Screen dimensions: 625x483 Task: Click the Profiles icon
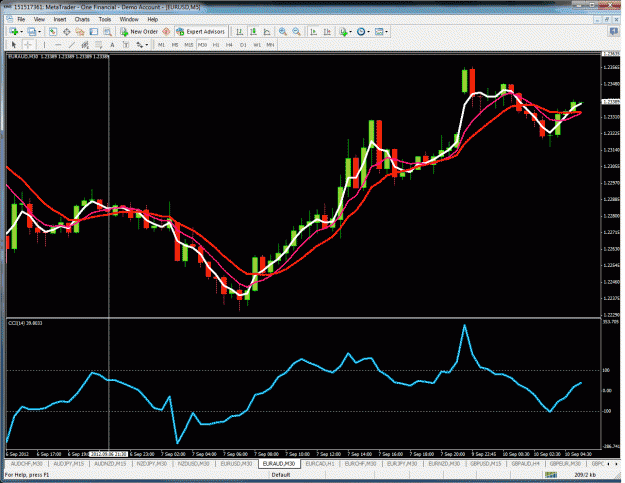click(32, 31)
